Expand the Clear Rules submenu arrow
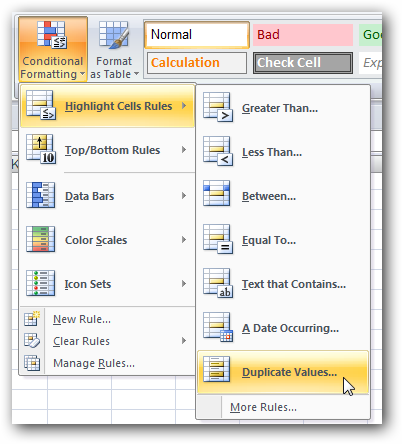This screenshot has width=402, height=444. coord(184,341)
